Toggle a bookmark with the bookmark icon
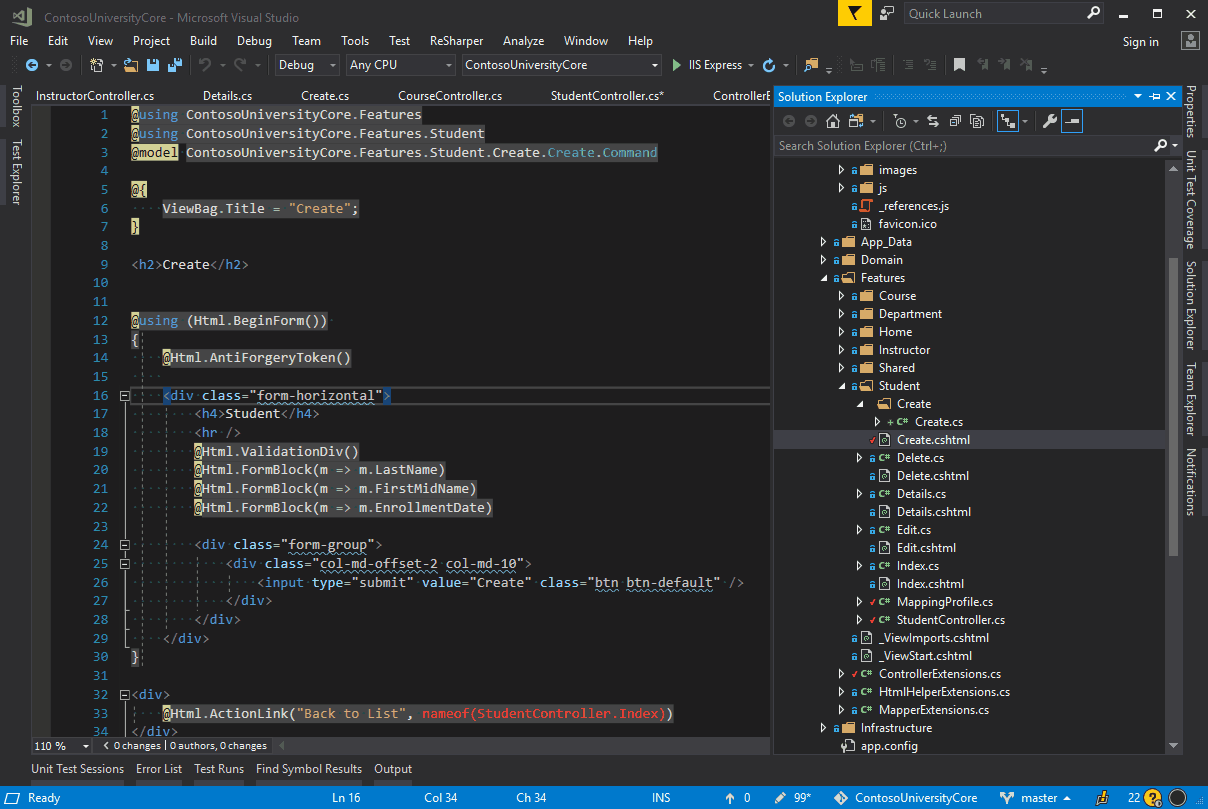 click(959, 65)
